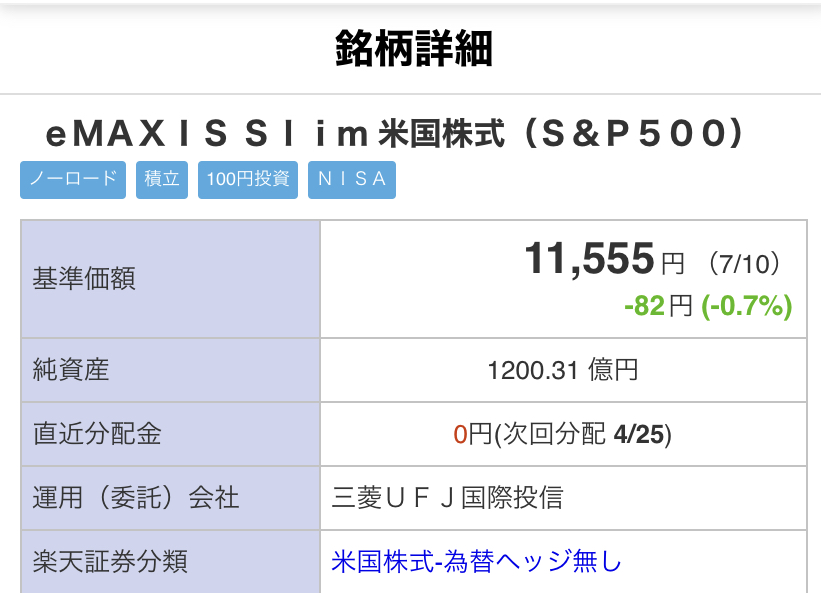Select the 三菱UFJ国際投信 company name
This screenshot has height=593, width=821.
coord(447,497)
